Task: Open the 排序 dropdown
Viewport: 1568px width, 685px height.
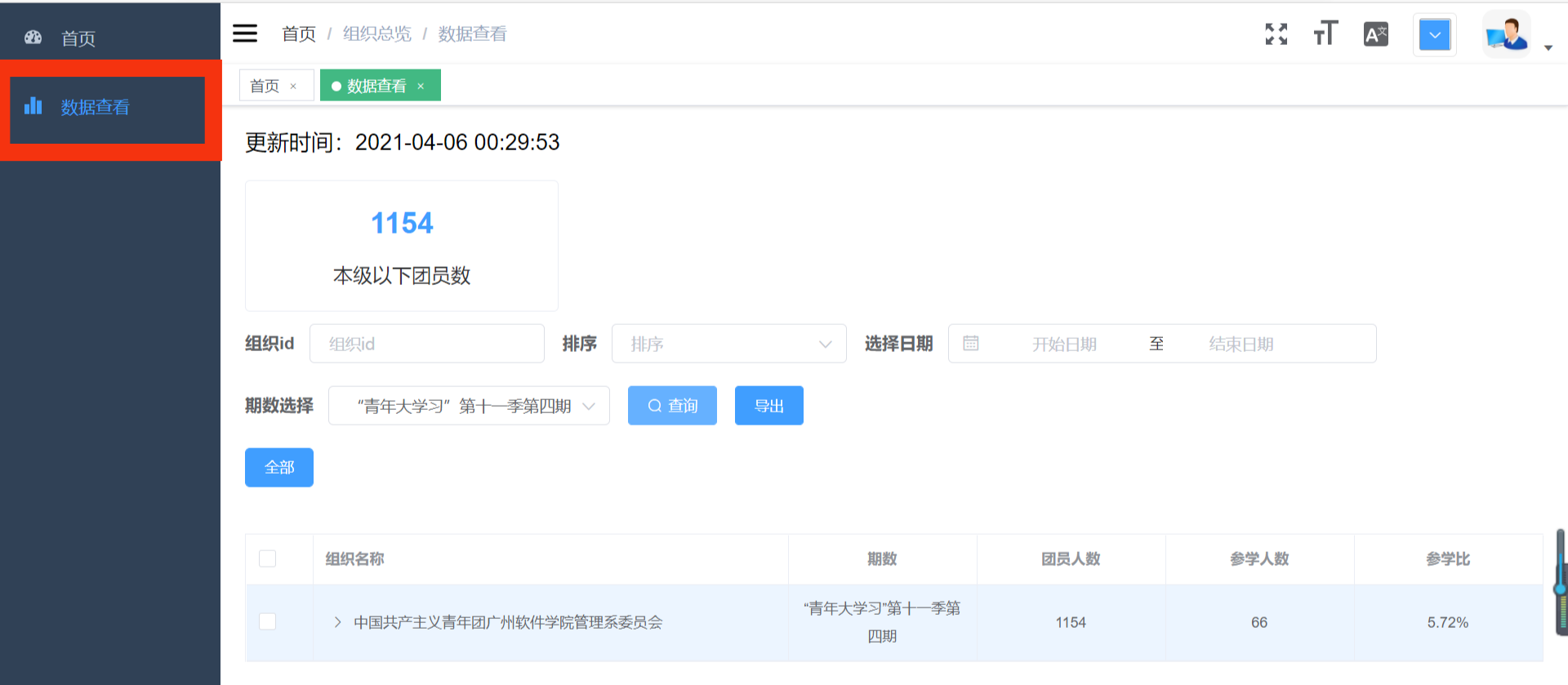Action: click(x=728, y=344)
